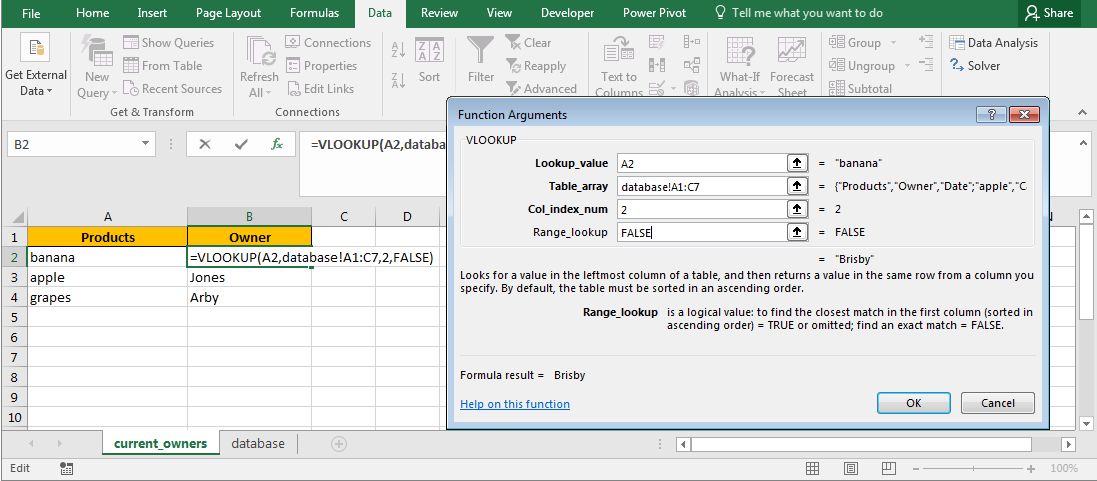
Task: Click Get External Data icon
Action: coord(35,49)
